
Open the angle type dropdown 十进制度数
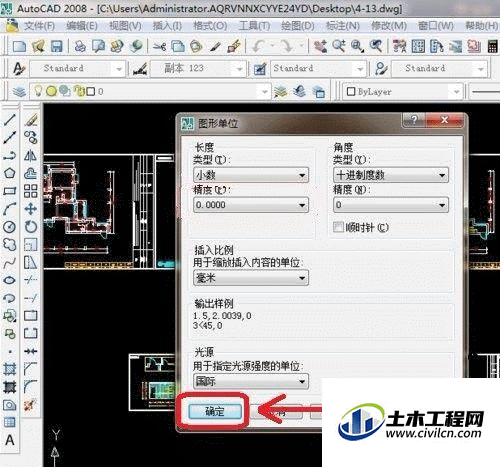coord(391,175)
